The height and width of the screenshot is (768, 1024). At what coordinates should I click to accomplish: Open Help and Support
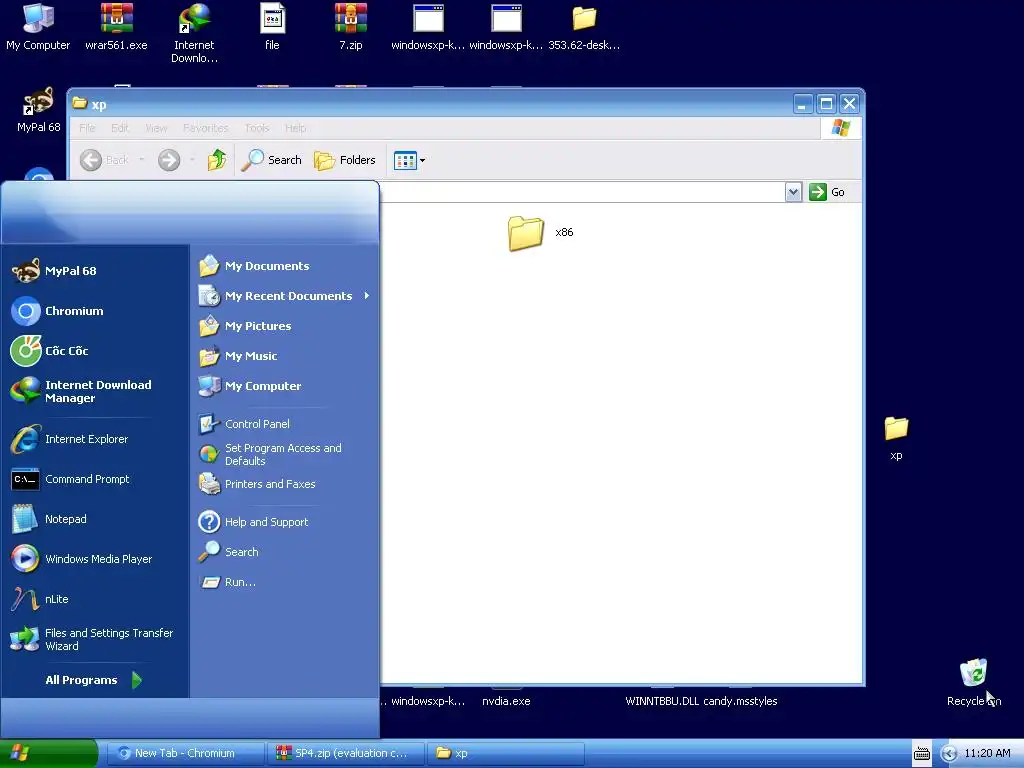click(x=285, y=522)
